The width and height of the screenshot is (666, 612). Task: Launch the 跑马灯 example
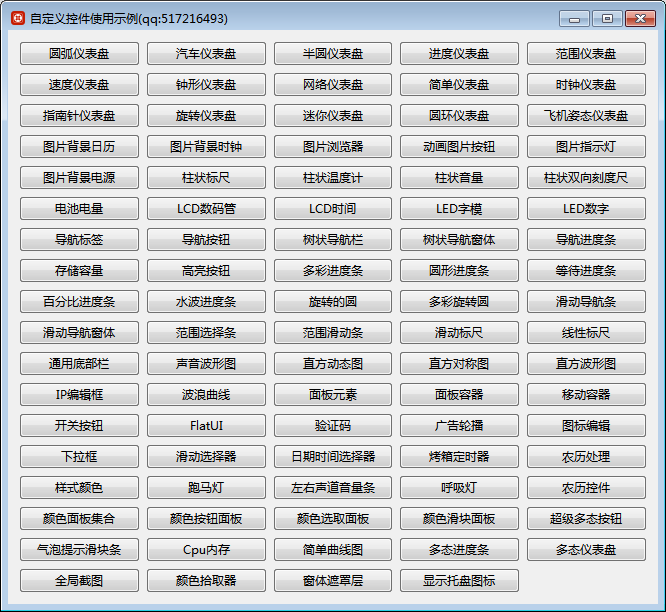[206, 488]
